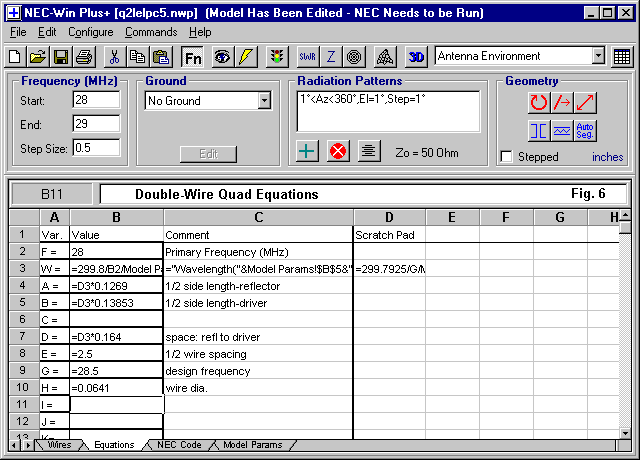Viewport: 640px width, 460px height.
Task: Delete radiation pattern with red X icon
Action: 338,151
